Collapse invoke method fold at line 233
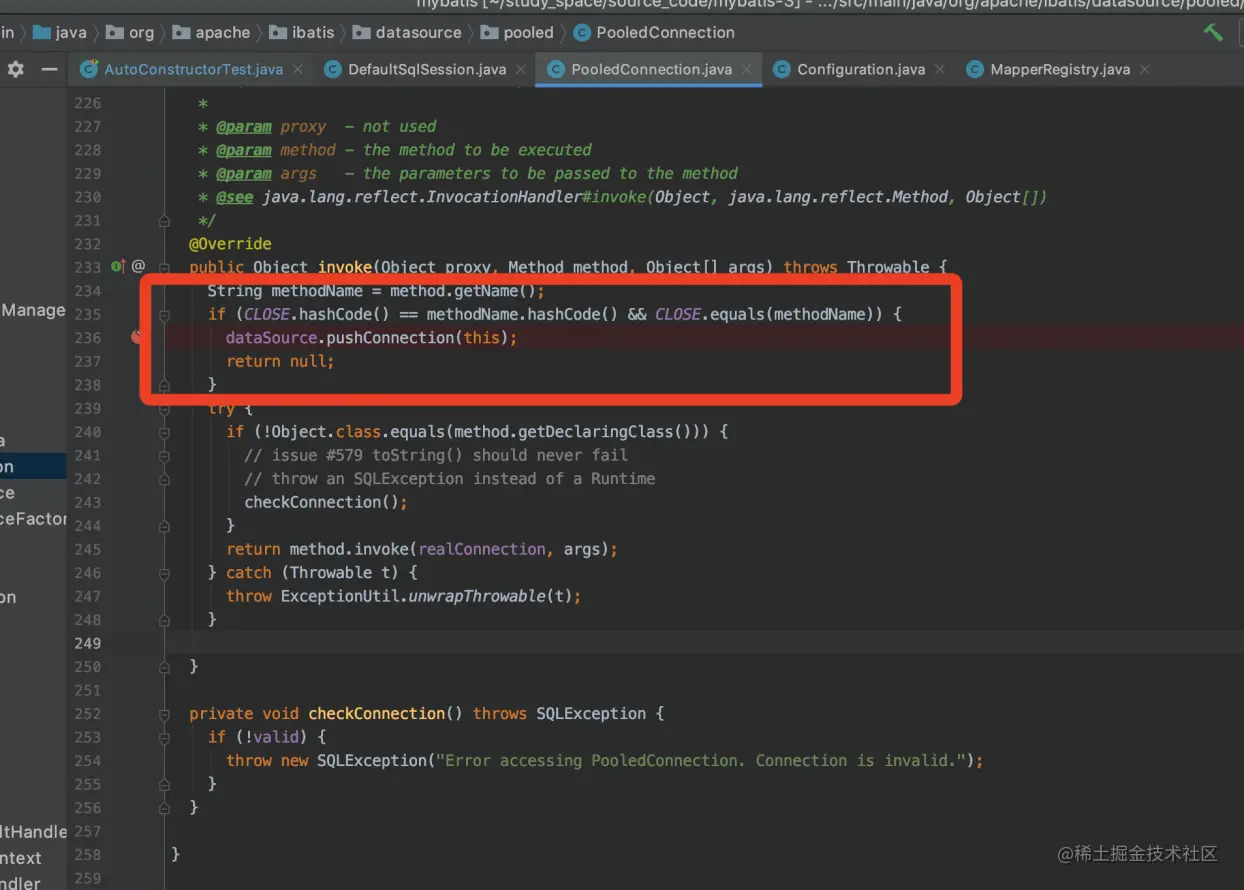Viewport: 1244px width, 890px height. coord(165,267)
